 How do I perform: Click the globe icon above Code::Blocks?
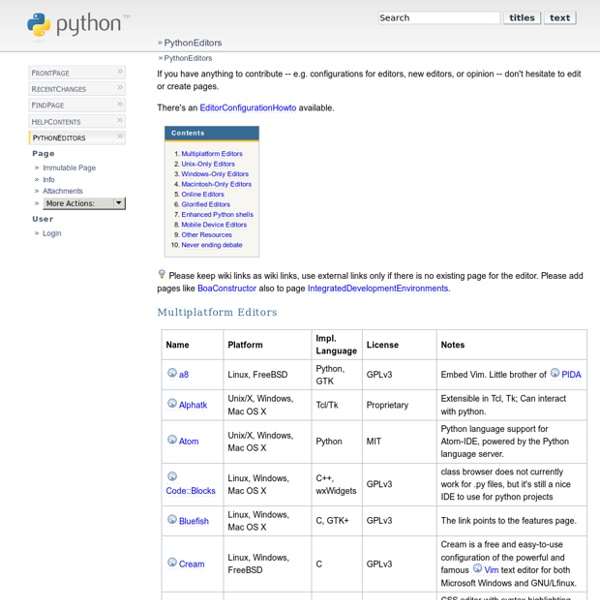tap(172, 476)
